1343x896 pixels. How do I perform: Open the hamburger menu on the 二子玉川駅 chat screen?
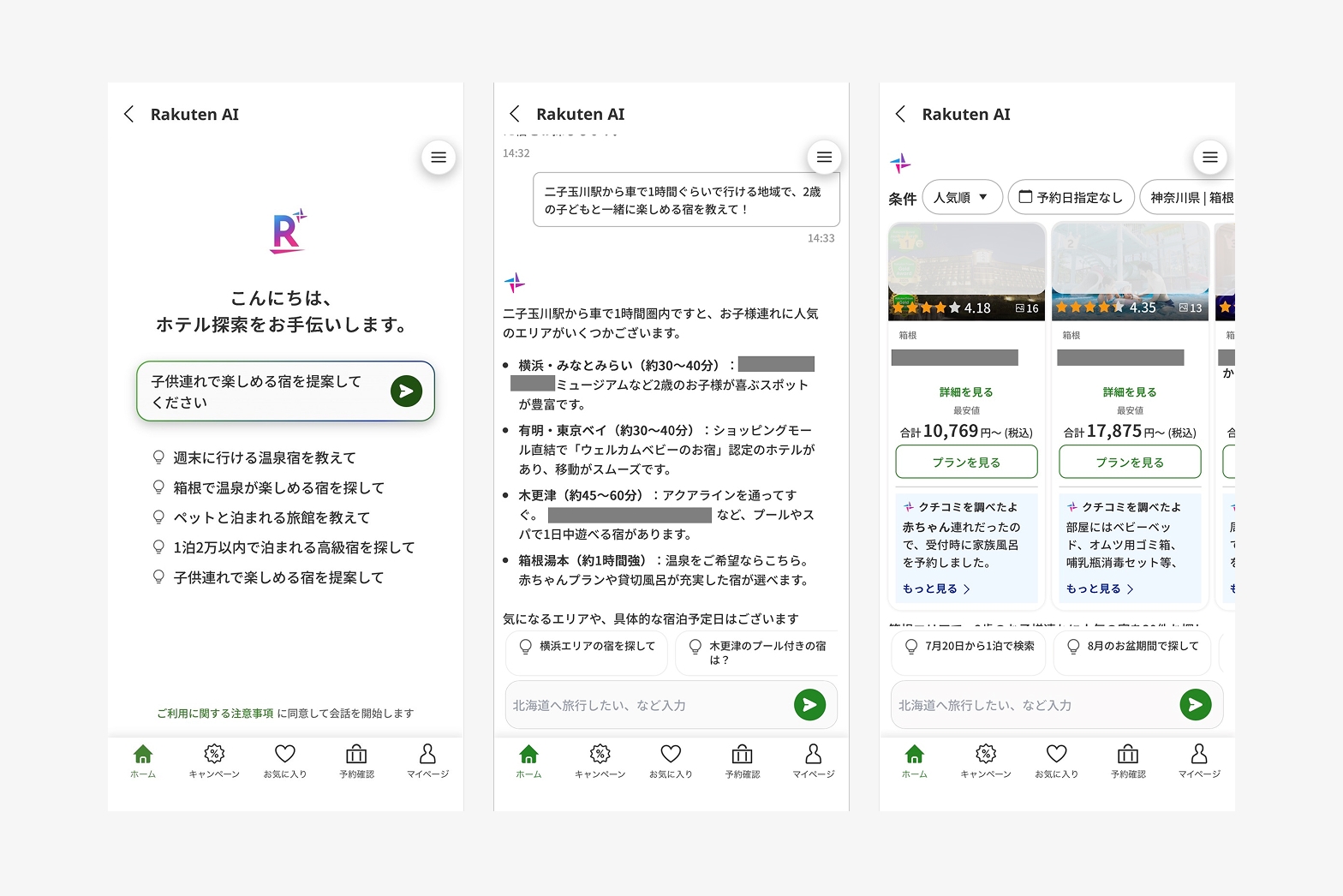click(824, 157)
